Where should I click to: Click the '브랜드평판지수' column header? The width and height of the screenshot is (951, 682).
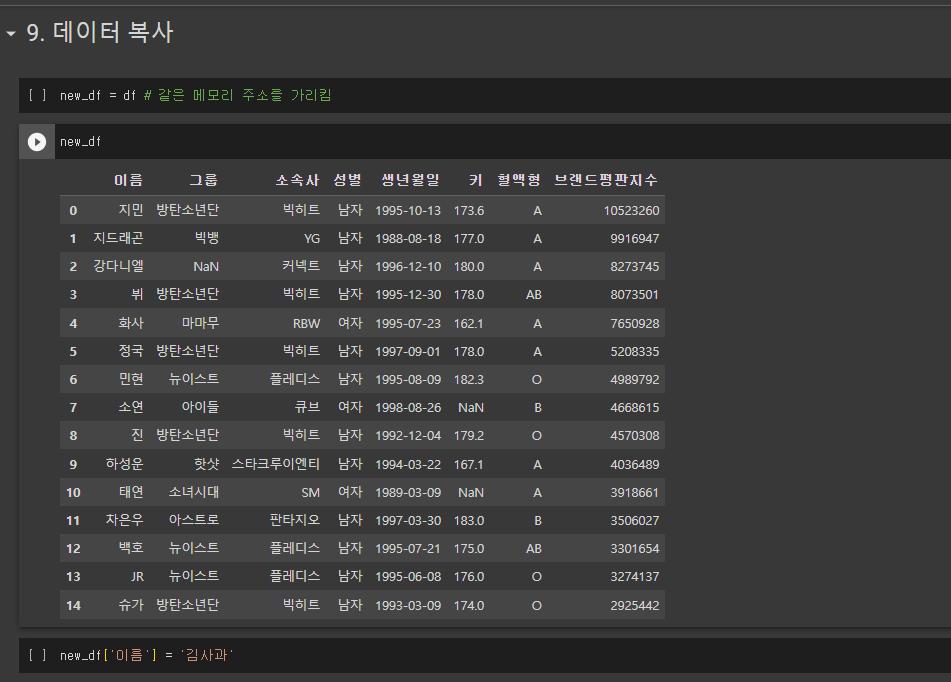(x=606, y=180)
